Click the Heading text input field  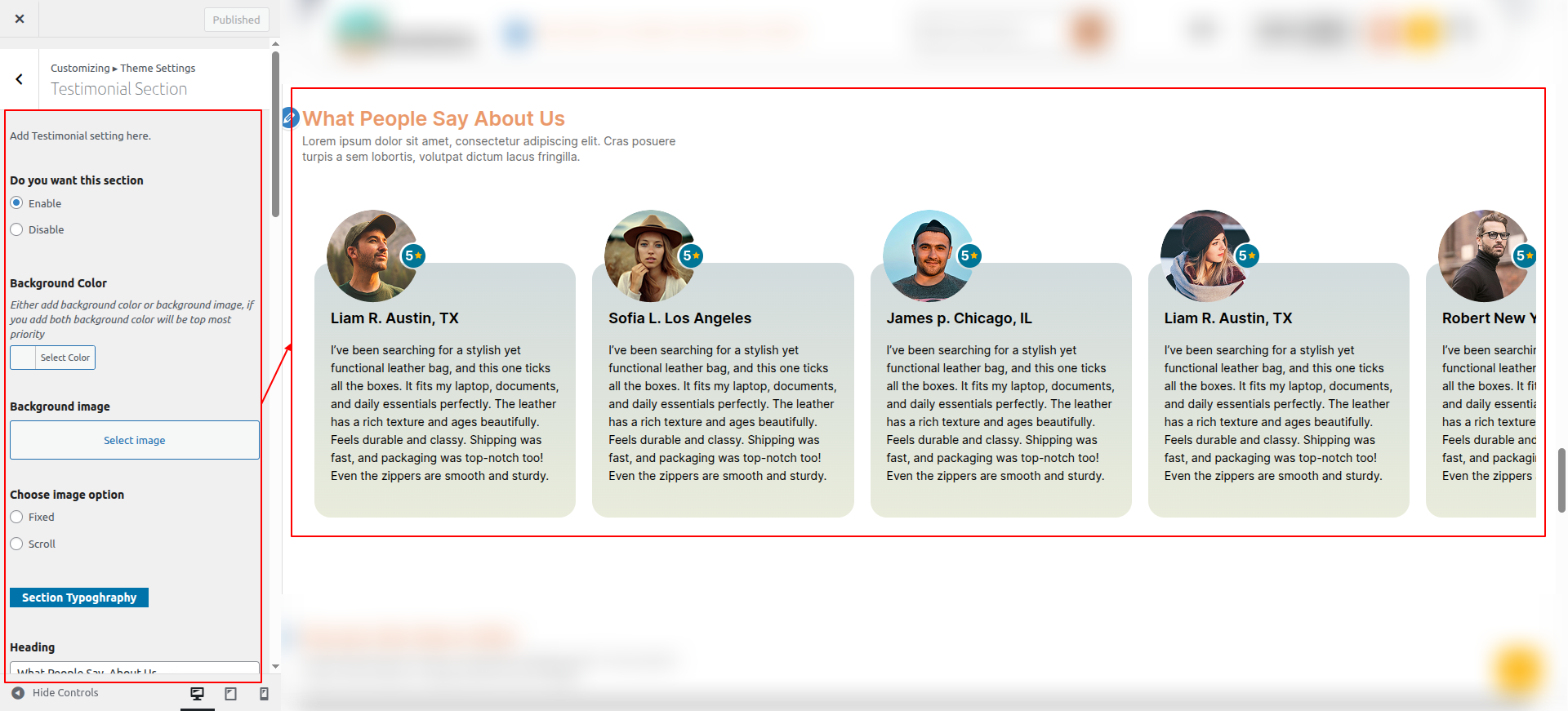click(135, 669)
